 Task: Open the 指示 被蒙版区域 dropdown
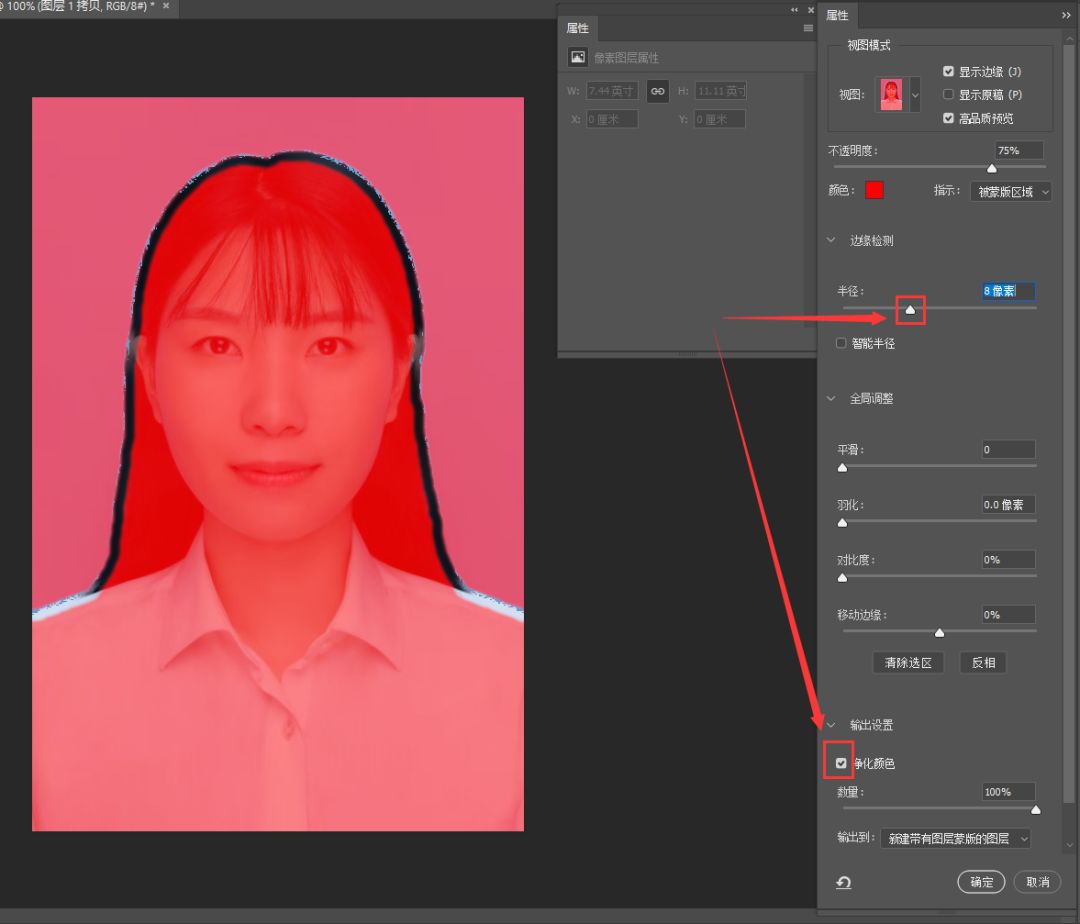pos(1010,191)
